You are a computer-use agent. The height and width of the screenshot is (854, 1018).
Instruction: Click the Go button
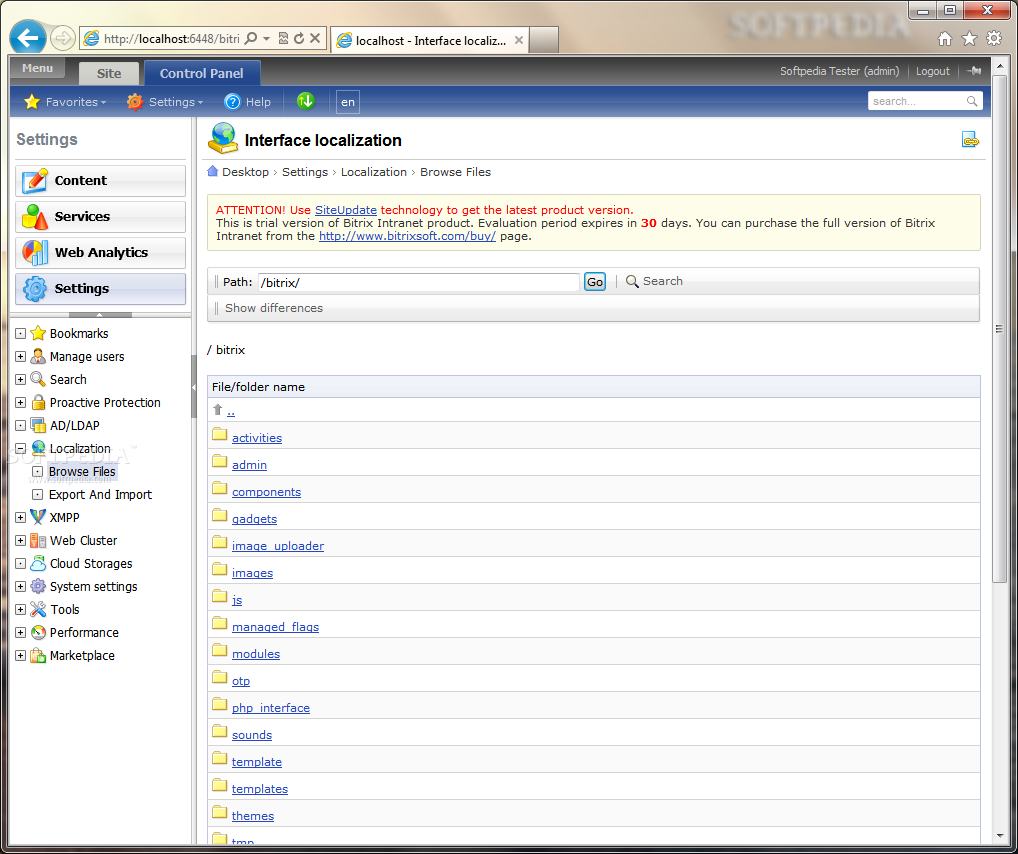(595, 282)
